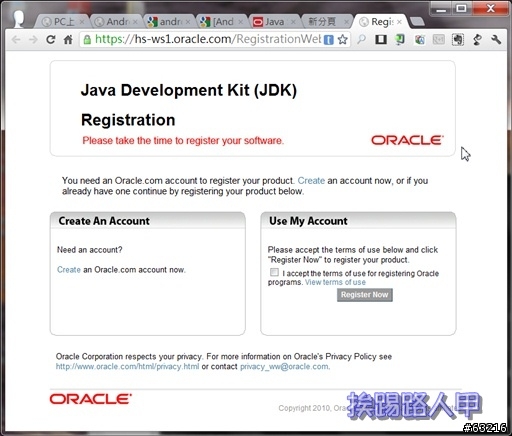The height and width of the screenshot is (436, 512).
Task: Click the black-and-white panel extension icon
Action: tap(381, 40)
